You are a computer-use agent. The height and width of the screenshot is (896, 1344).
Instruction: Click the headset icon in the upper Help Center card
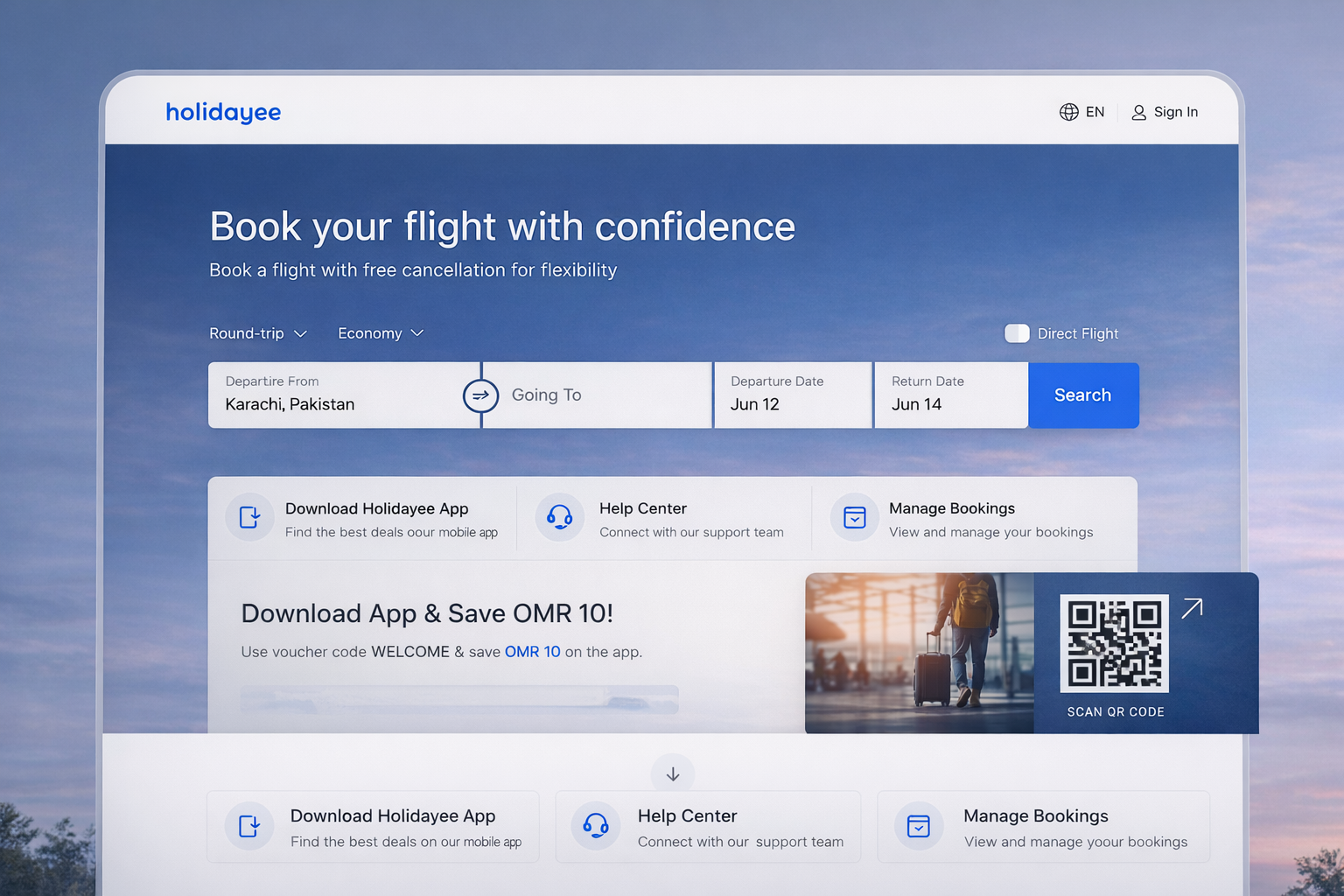560,518
